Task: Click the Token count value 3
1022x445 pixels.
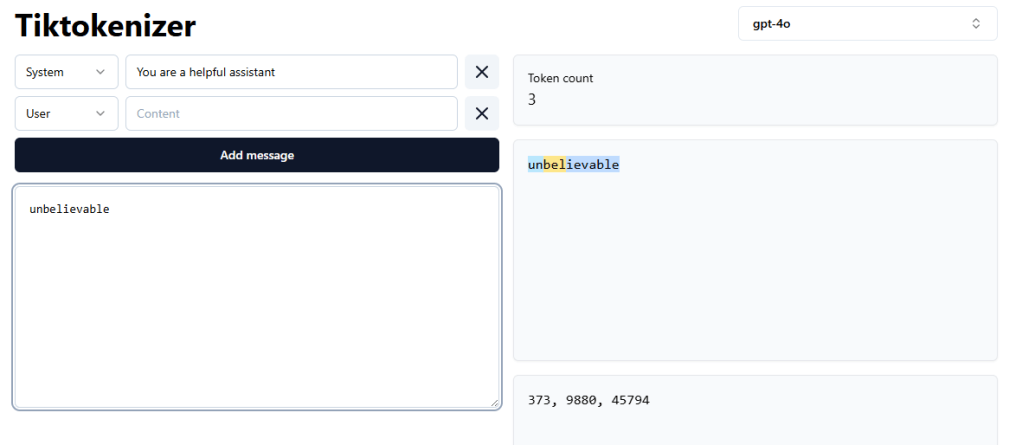Action: click(532, 99)
